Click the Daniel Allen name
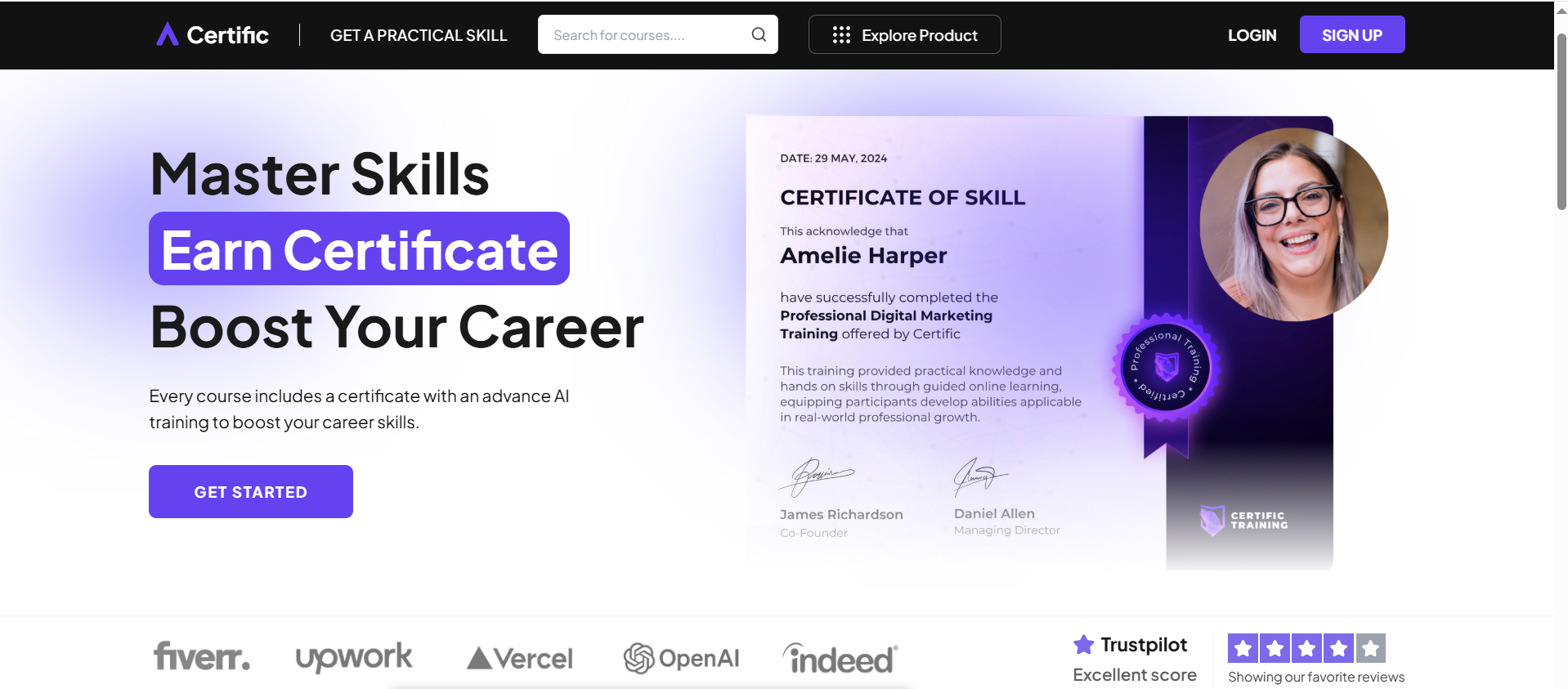 (x=994, y=513)
